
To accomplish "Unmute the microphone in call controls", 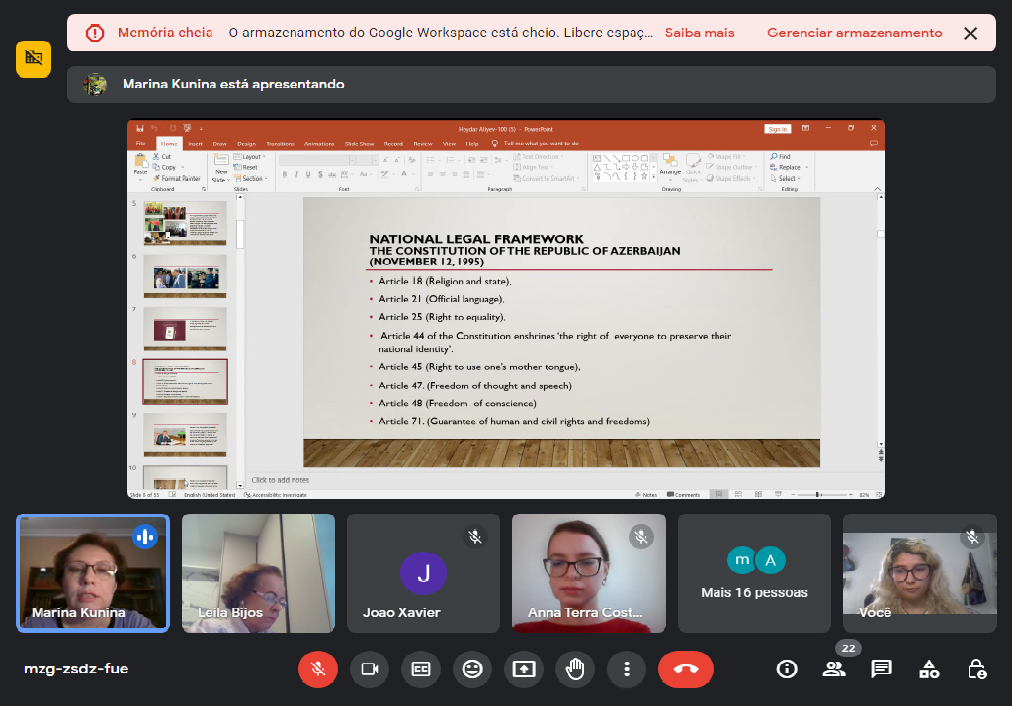I will (x=318, y=669).
